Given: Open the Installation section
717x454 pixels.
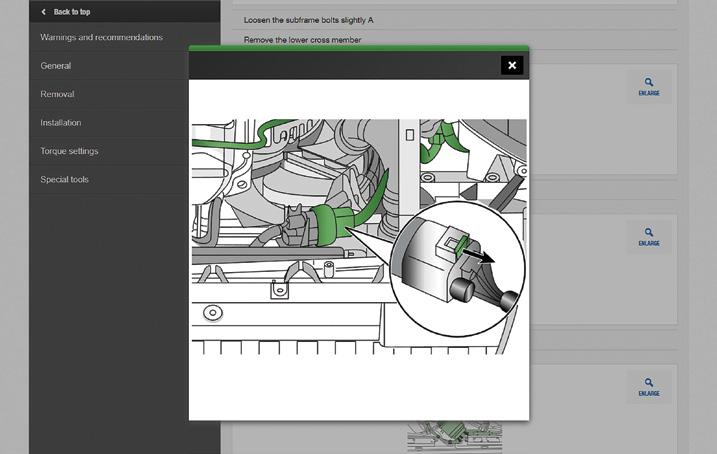Looking at the screenshot, I should [x=60, y=123].
